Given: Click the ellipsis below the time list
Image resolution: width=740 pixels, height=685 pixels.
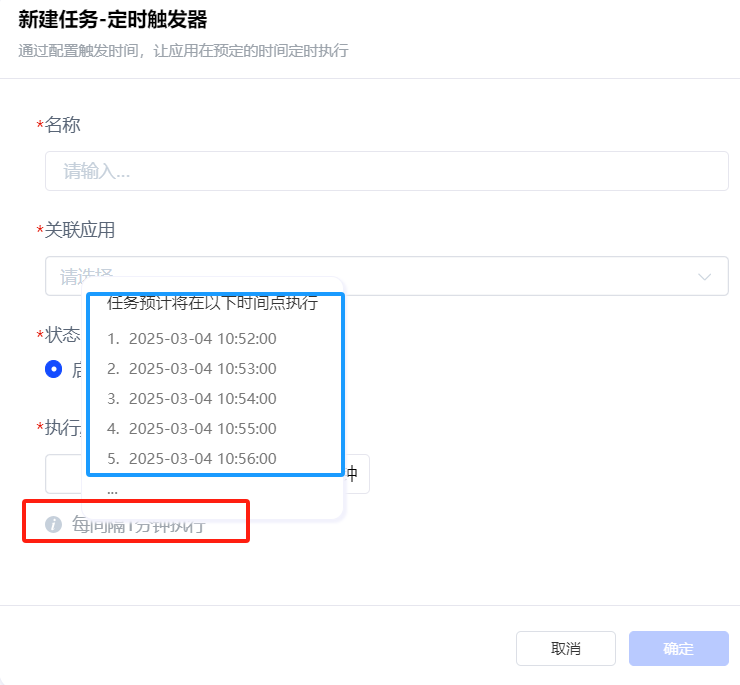Looking at the screenshot, I should tap(113, 490).
